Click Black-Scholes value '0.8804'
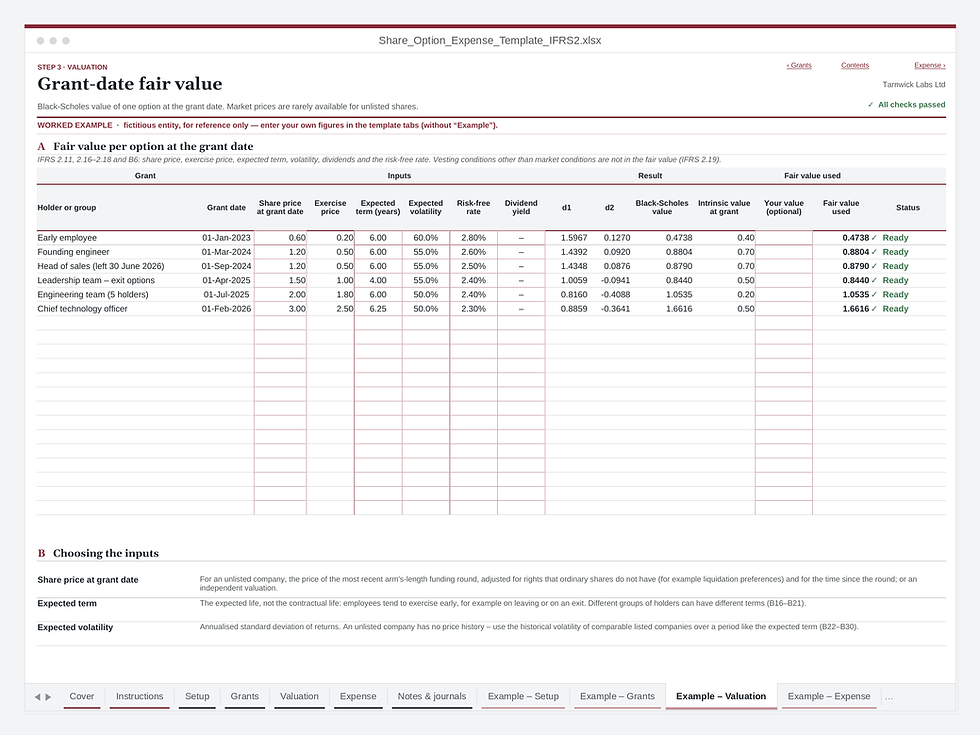The image size is (980, 735). 679,252
